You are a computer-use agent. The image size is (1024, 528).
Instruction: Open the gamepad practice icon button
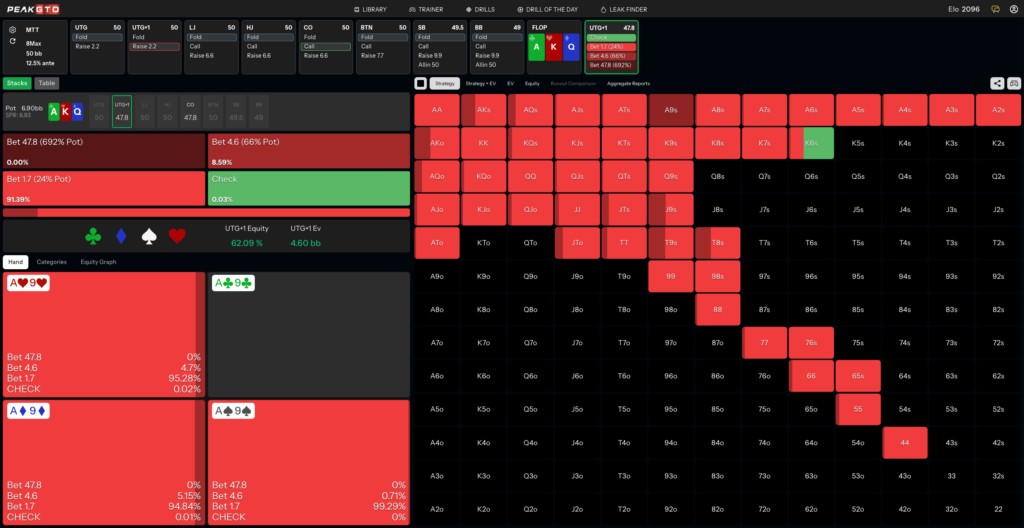pos(1014,83)
